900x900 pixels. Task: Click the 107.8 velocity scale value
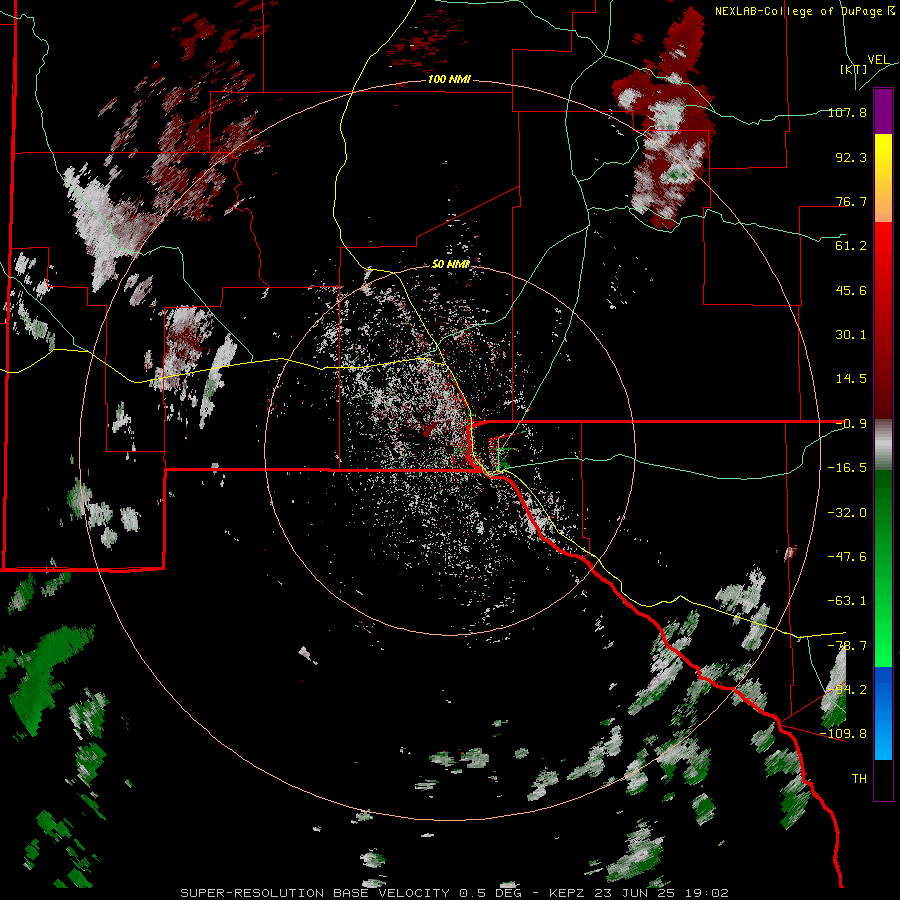coord(847,112)
